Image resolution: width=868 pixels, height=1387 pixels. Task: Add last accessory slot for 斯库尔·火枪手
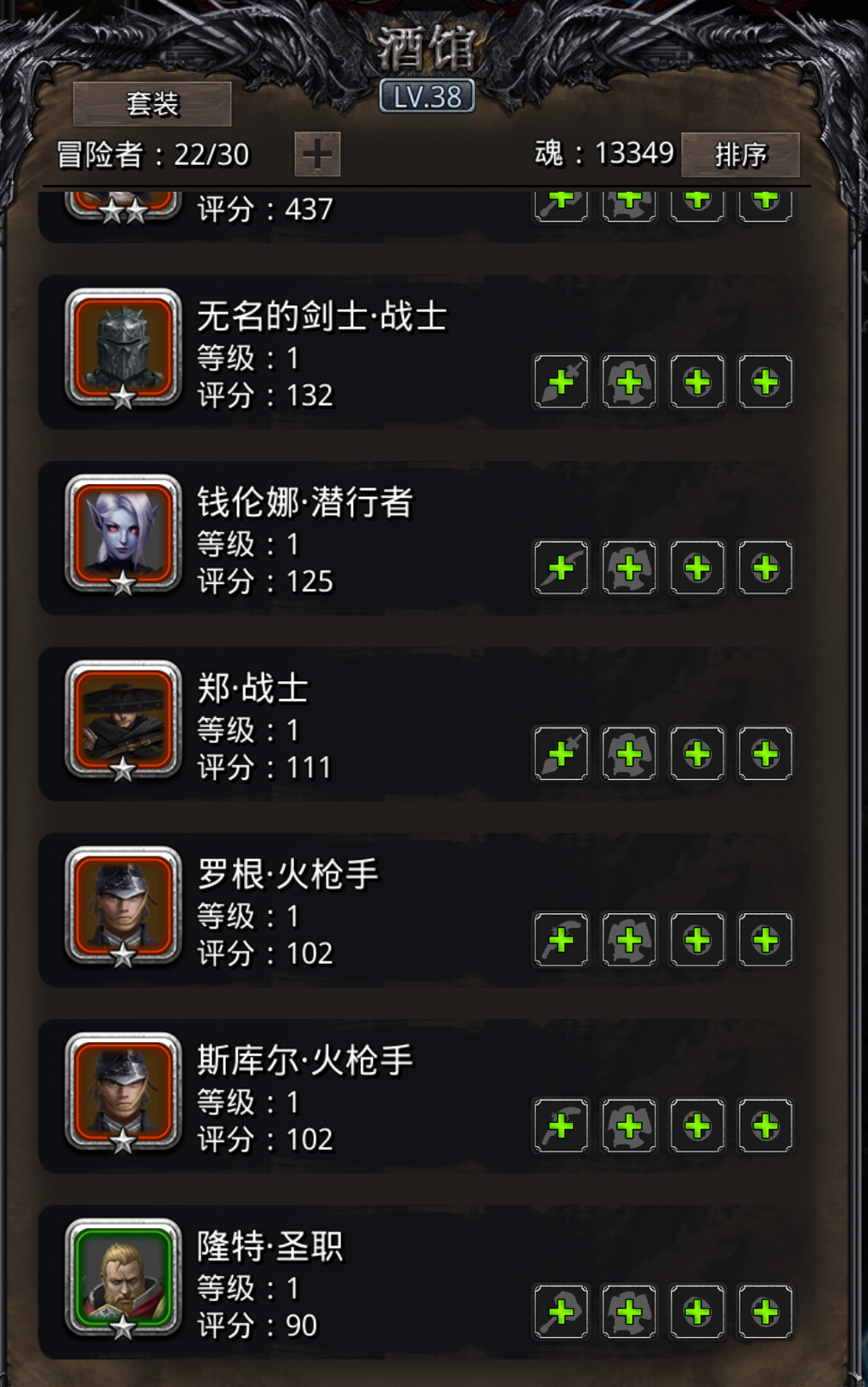(x=765, y=1126)
